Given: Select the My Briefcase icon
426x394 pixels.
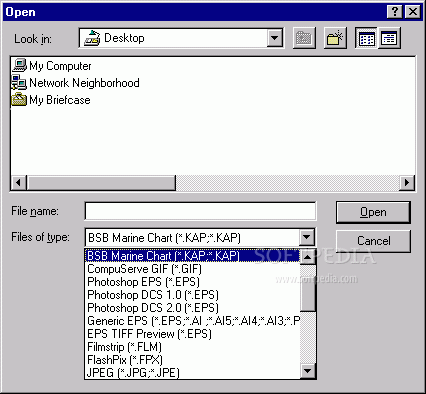Looking at the screenshot, I should [19, 99].
